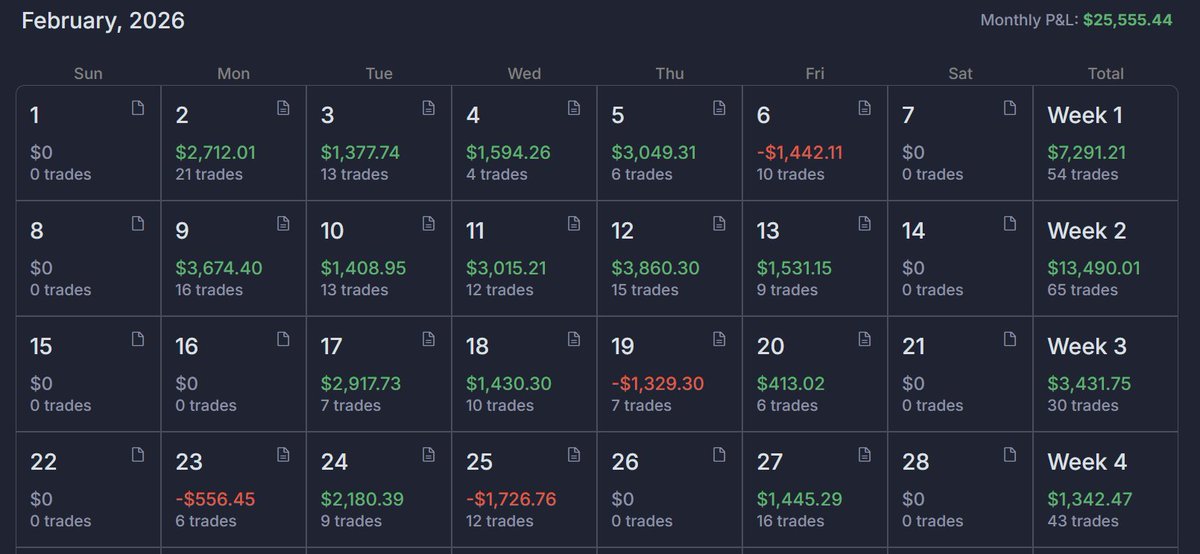Click the 4 trades count on February 4
Image resolution: width=1200 pixels, height=554 pixels.
point(497,175)
